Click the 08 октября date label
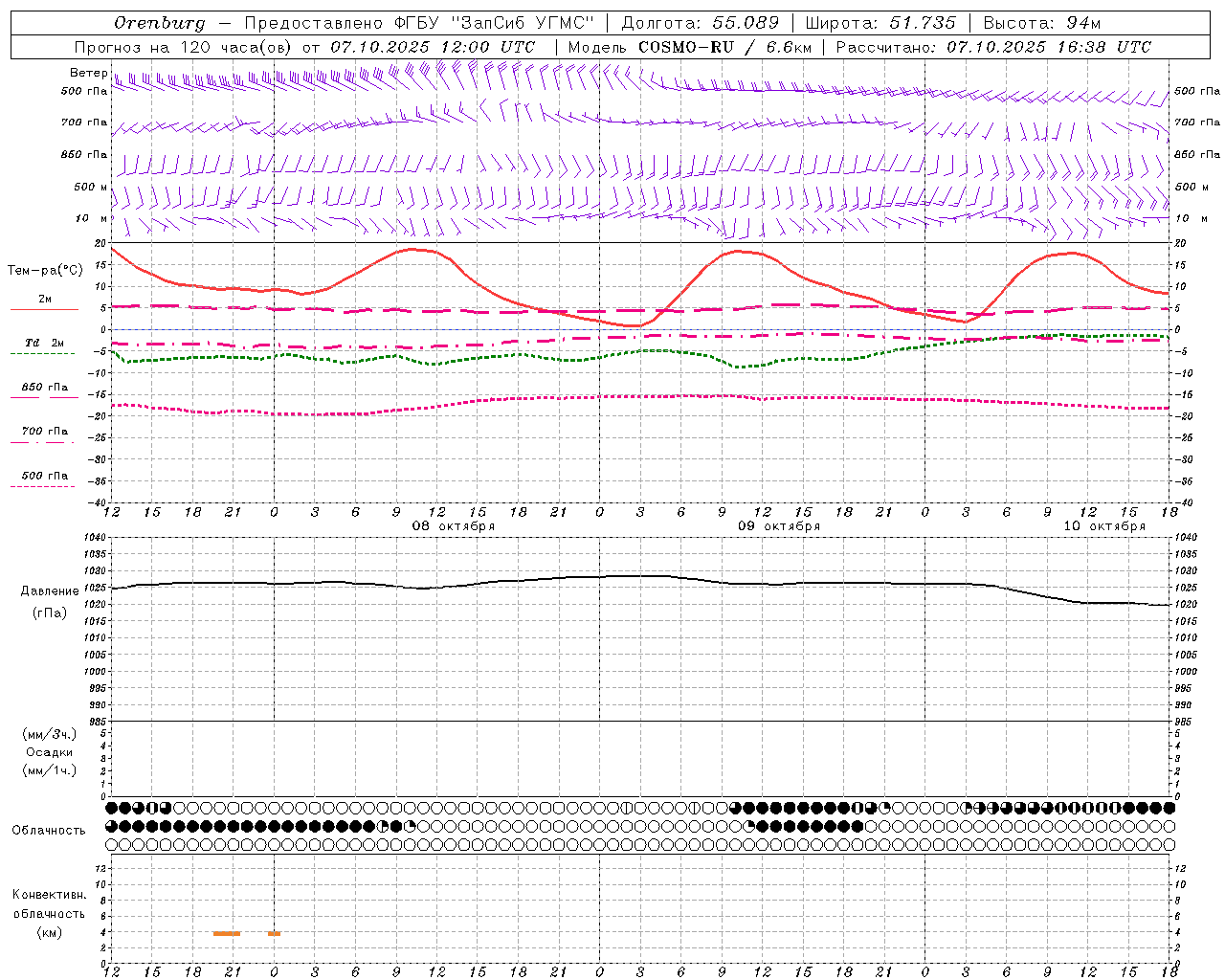 coord(454,526)
